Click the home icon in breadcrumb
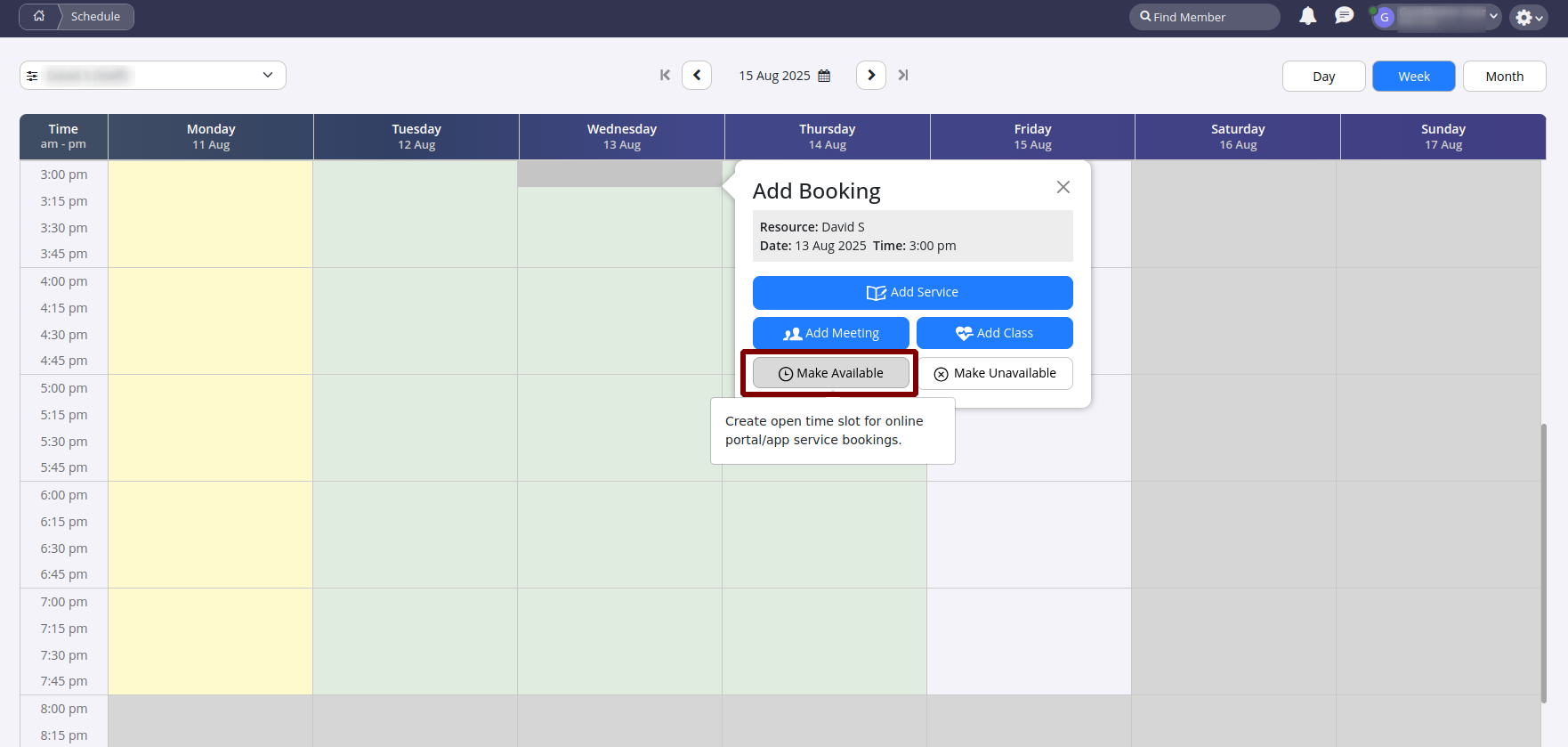Image resolution: width=1568 pixels, height=747 pixels. coord(39,16)
